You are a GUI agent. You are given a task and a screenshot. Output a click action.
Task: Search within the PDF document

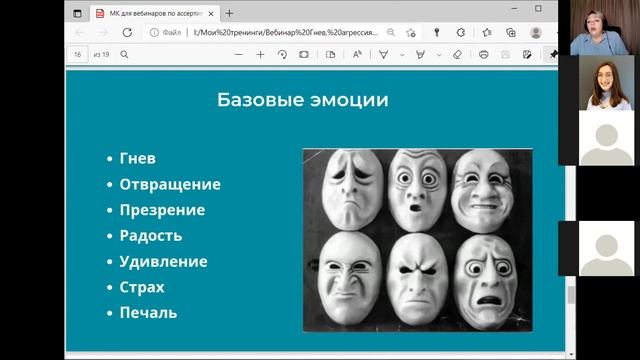pyautogui.click(x=124, y=54)
